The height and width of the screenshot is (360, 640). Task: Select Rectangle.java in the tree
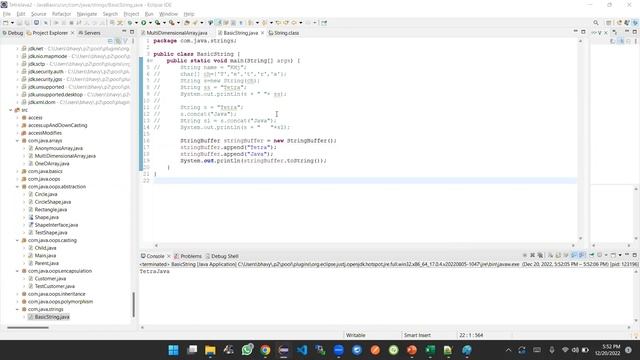[x=51, y=210]
